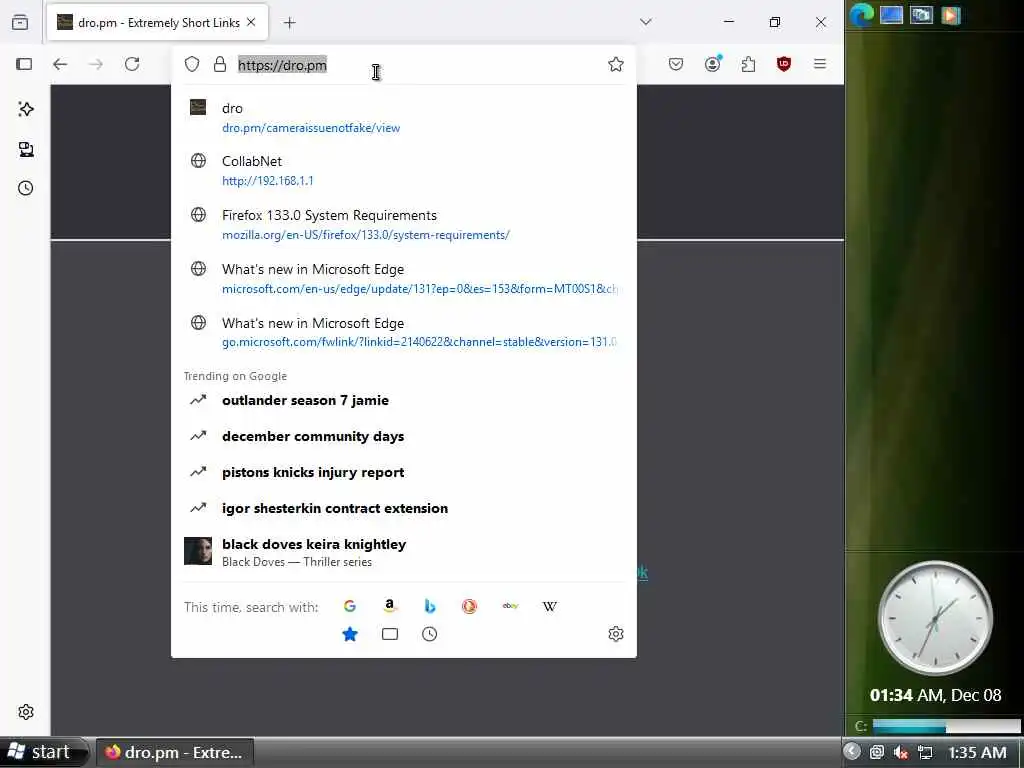Open microsoft.com edge update suggestion

coord(403,278)
